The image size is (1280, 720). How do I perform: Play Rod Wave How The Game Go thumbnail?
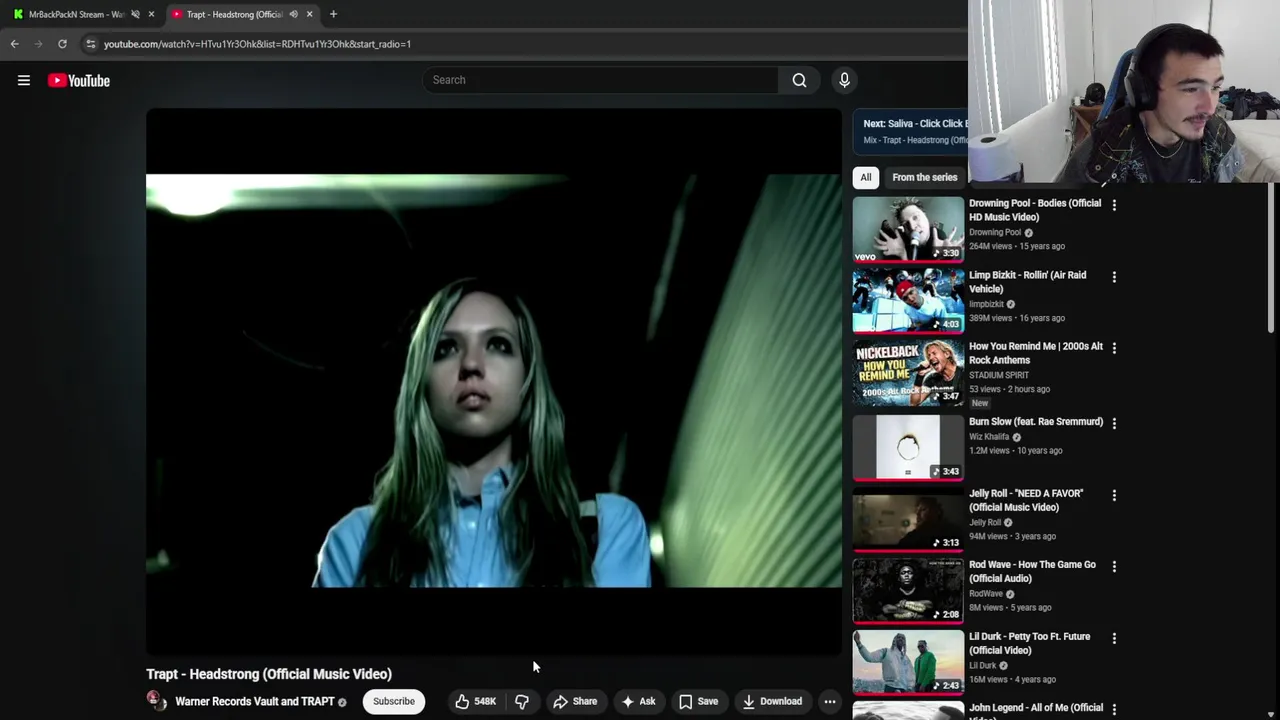[908, 590]
